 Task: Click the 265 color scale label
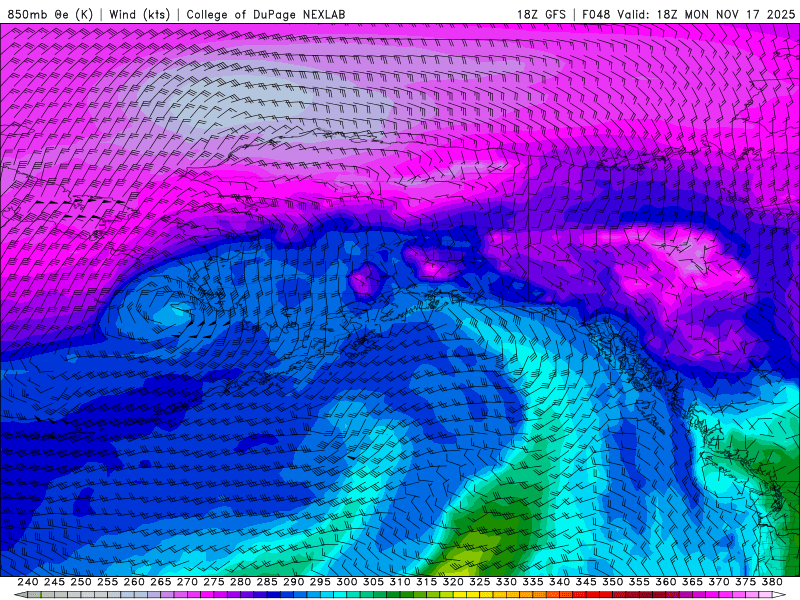(160, 582)
